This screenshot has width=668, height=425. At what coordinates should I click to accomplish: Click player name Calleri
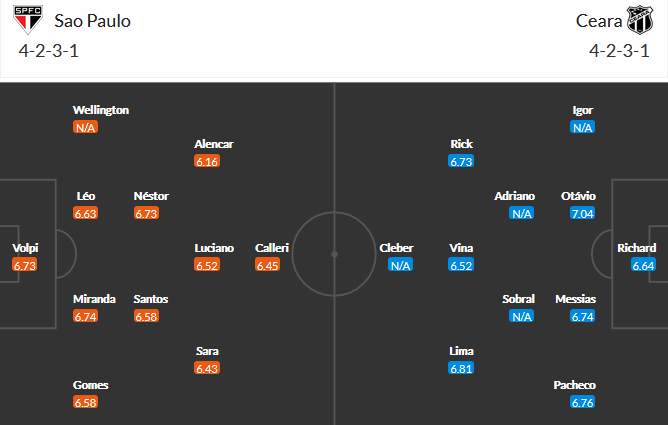pyautogui.click(x=272, y=248)
